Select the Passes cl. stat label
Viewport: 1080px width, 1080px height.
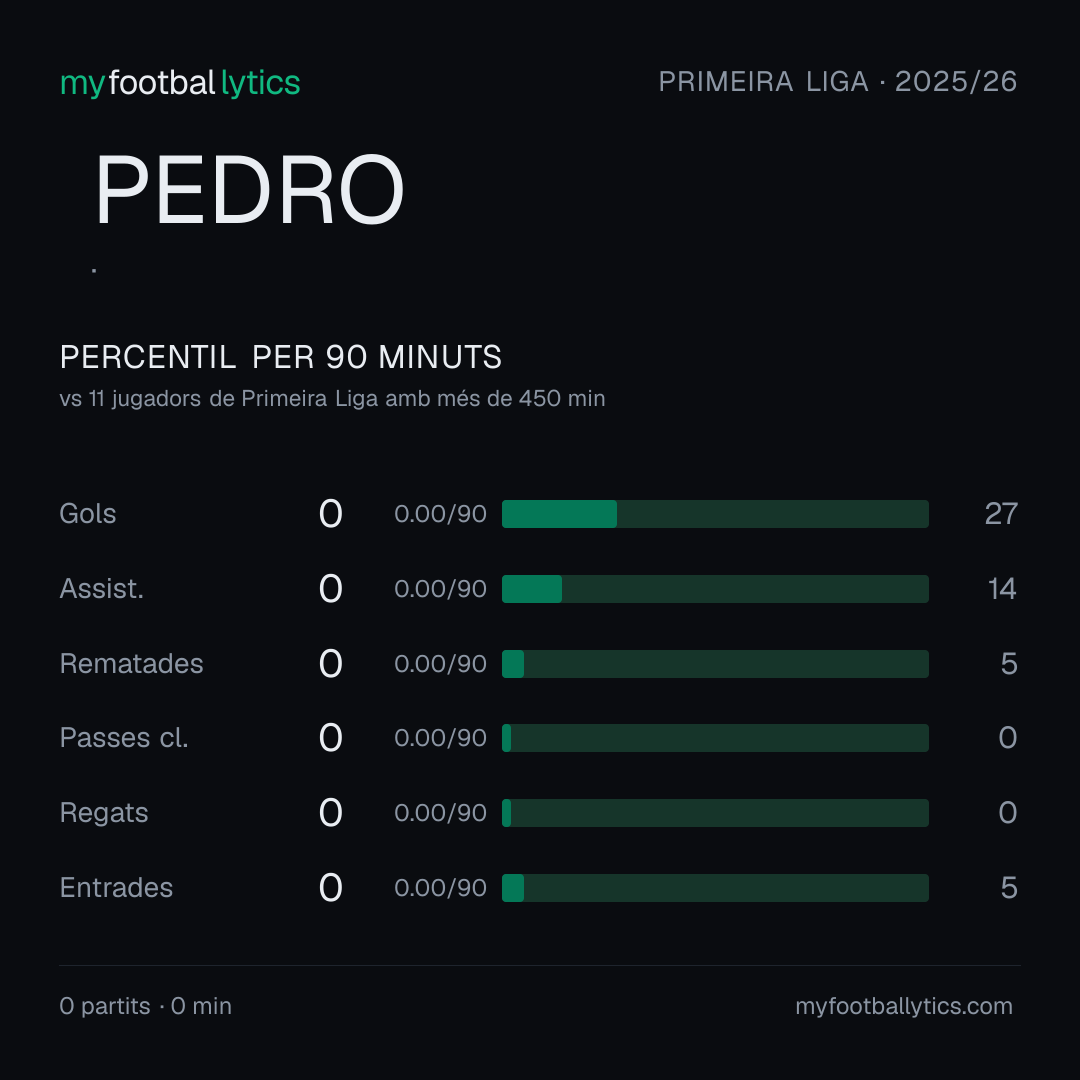tap(124, 738)
